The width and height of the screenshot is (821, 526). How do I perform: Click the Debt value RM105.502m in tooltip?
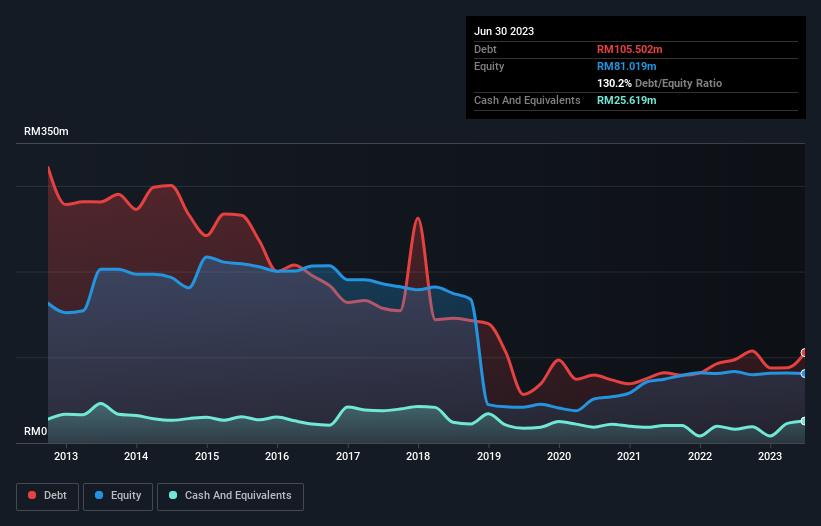pyautogui.click(x=629, y=49)
